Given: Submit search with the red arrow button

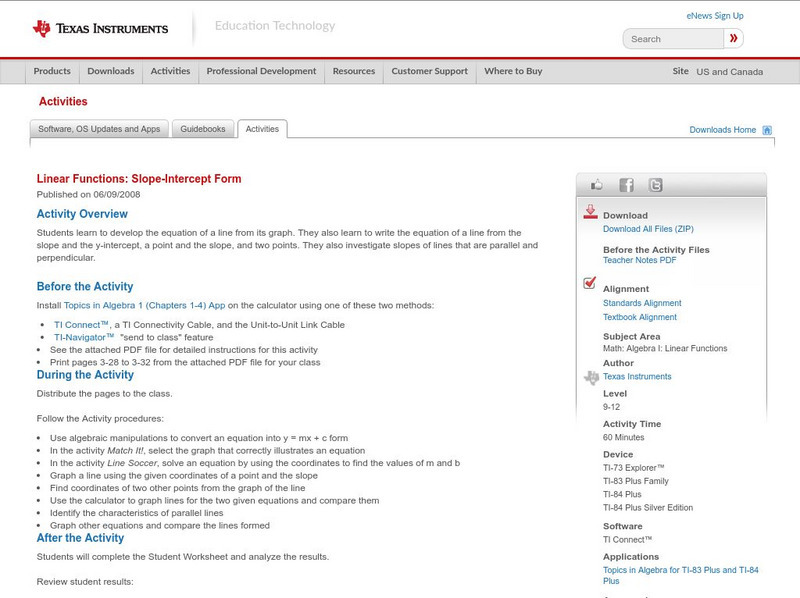Looking at the screenshot, I should (733, 38).
